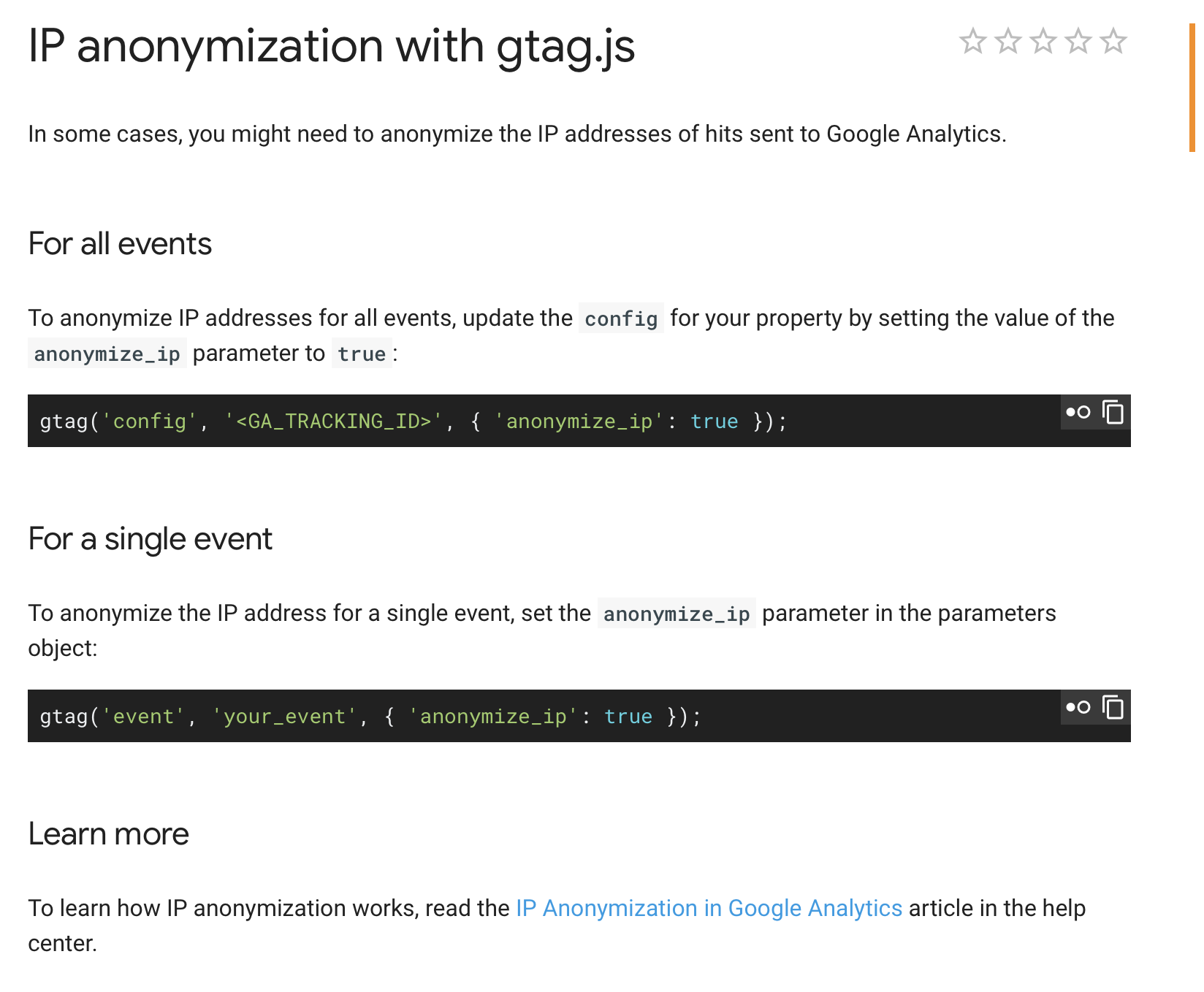Give the article a three-star rating
Screen dimensions: 1204x992
[1043, 41]
